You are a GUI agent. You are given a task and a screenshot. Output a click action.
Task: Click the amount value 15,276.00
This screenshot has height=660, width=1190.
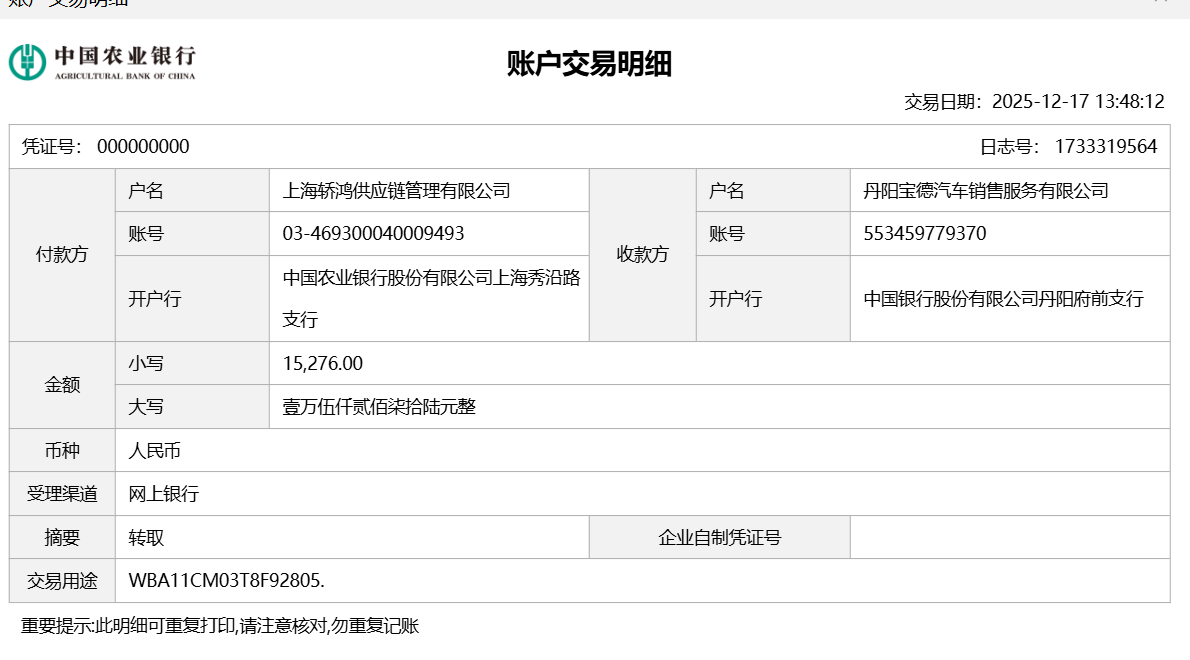pyautogui.click(x=322, y=364)
